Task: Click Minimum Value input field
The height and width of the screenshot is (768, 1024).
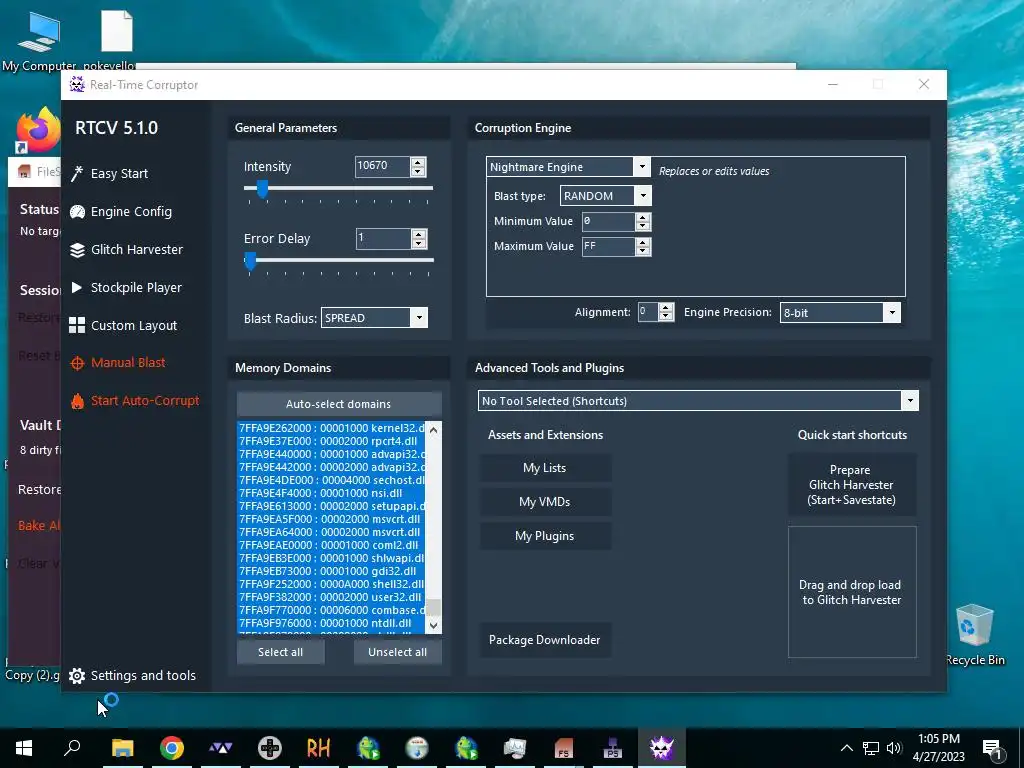Action: [x=608, y=221]
